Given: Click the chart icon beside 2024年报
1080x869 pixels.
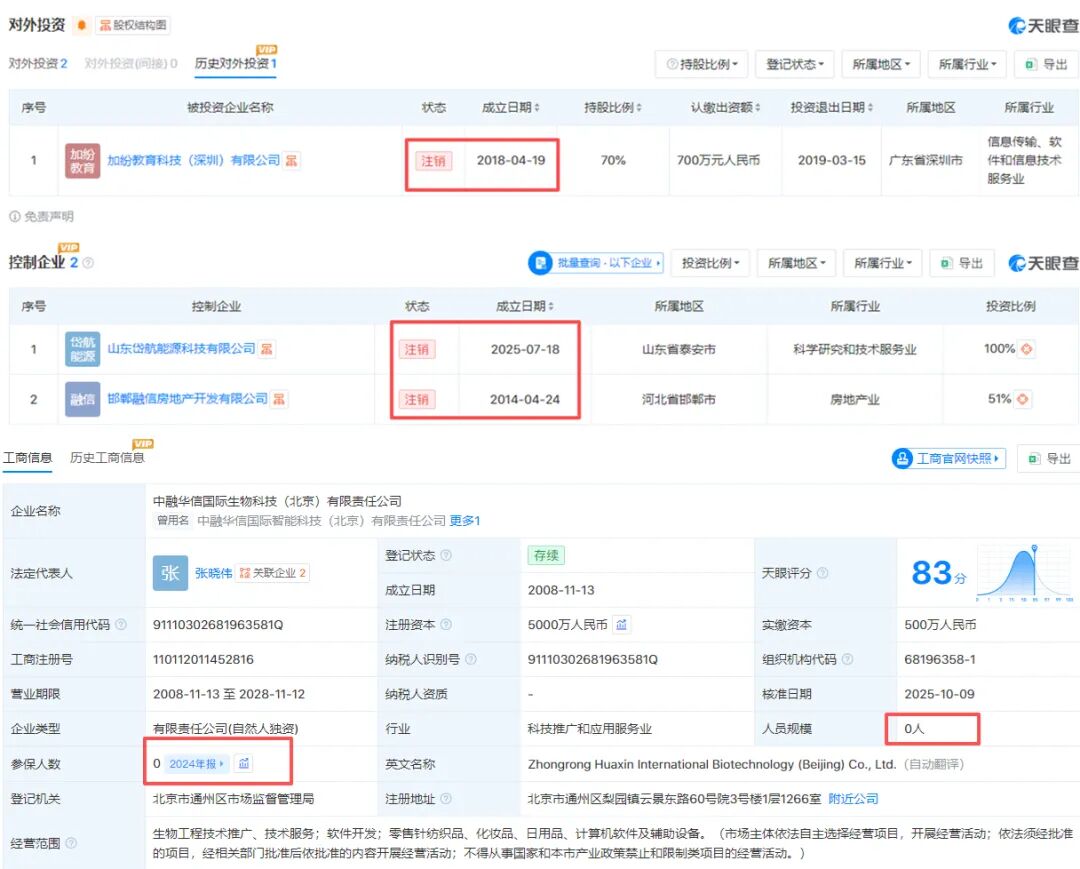Looking at the screenshot, I should click(244, 764).
